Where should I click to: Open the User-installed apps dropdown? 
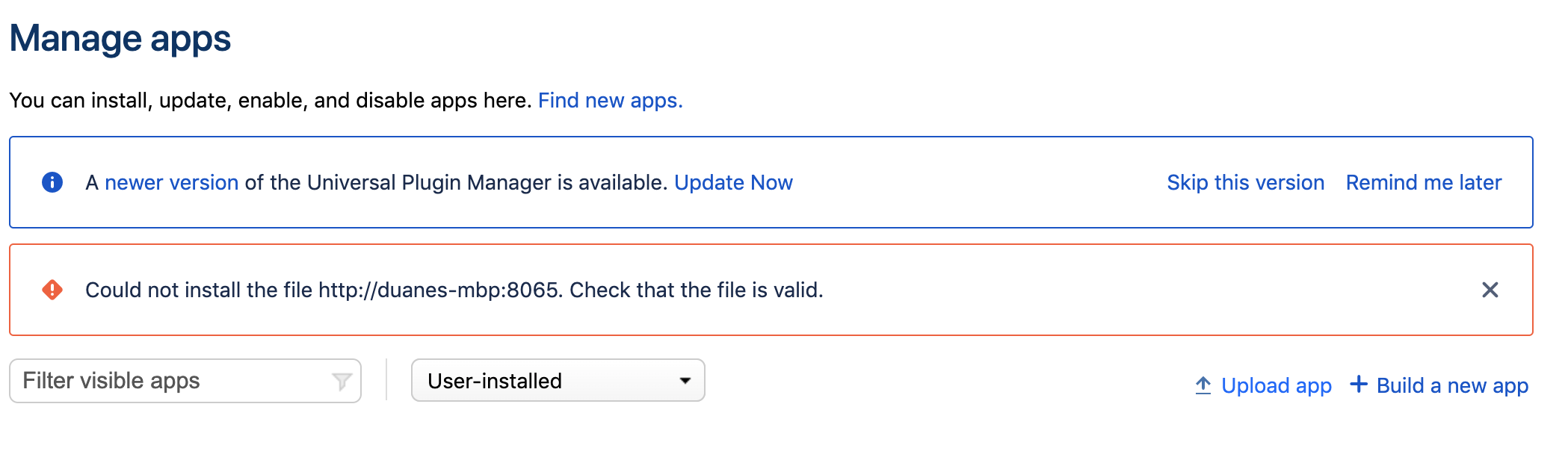pyautogui.click(x=558, y=380)
